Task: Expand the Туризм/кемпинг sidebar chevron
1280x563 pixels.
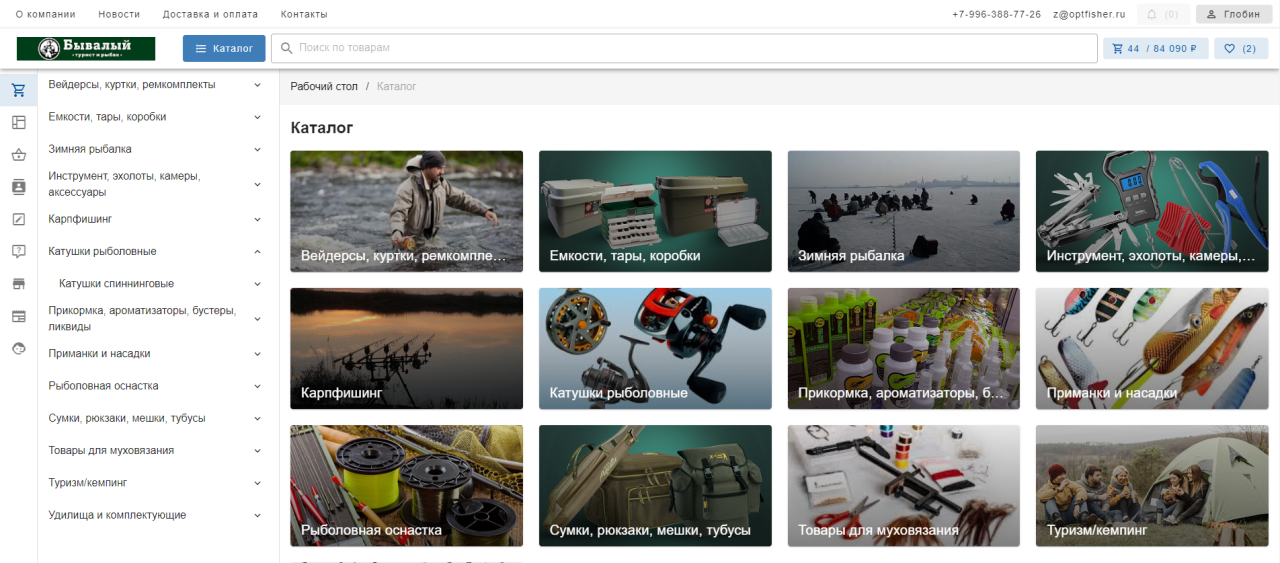Action: coord(257,483)
